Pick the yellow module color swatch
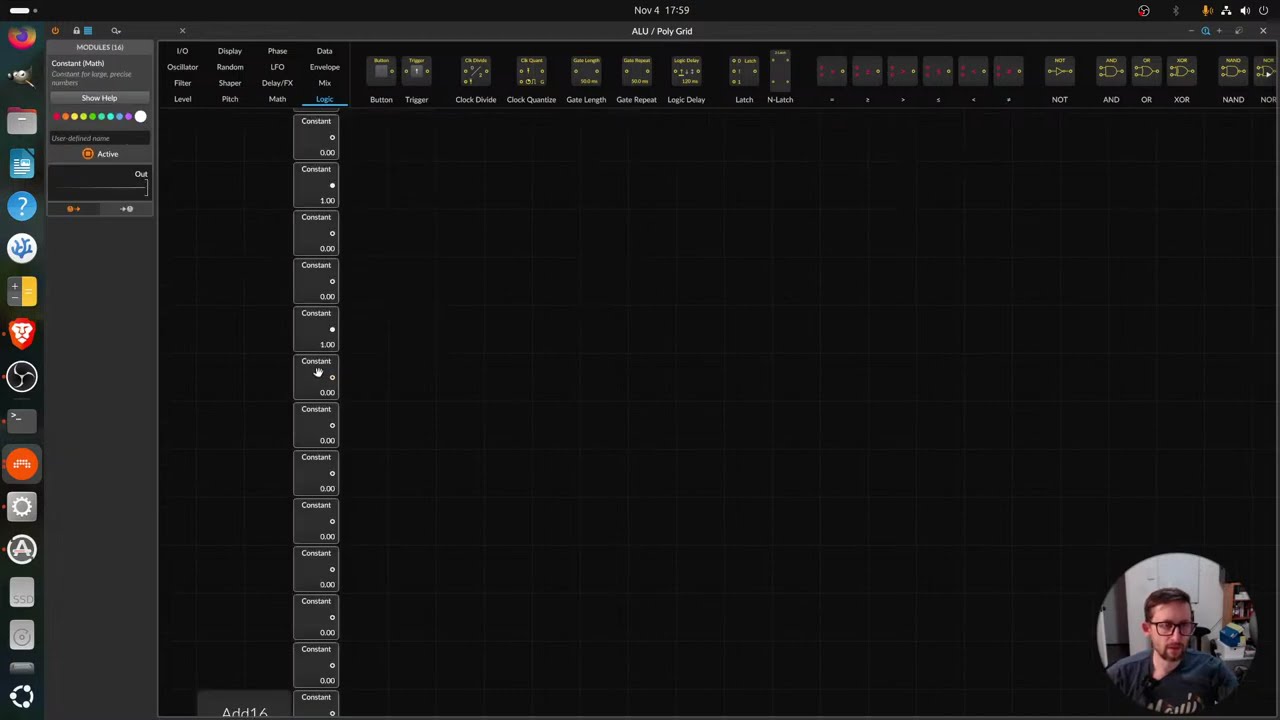This screenshot has height=720, width=1280. (x=74, y=117)
